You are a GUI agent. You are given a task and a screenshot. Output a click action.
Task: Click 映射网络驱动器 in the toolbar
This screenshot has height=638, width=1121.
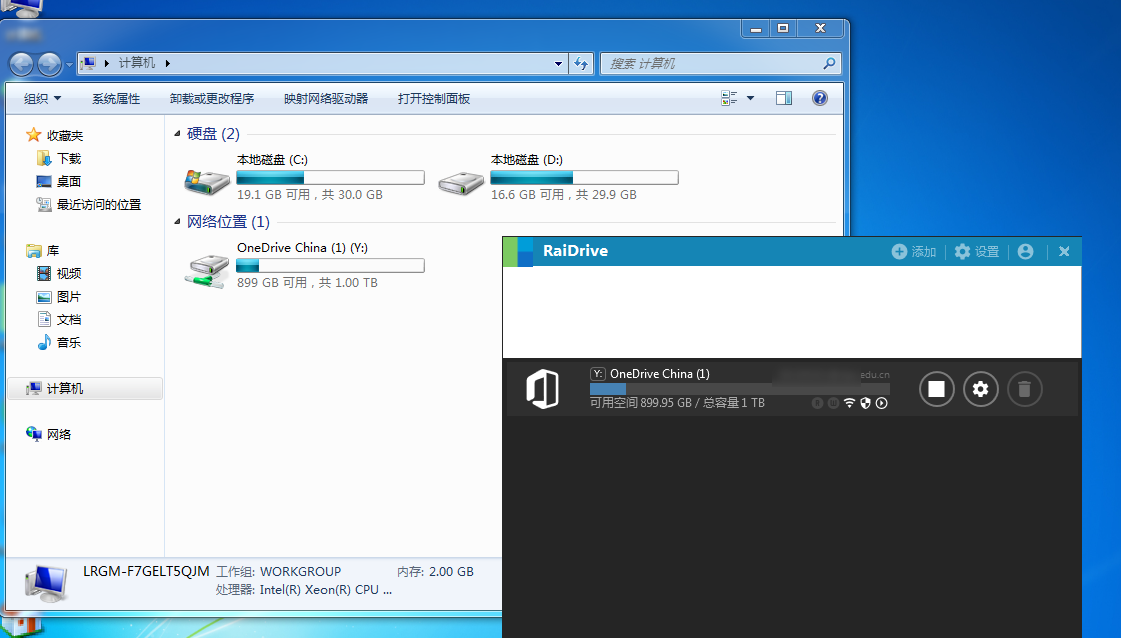[326, 99]
